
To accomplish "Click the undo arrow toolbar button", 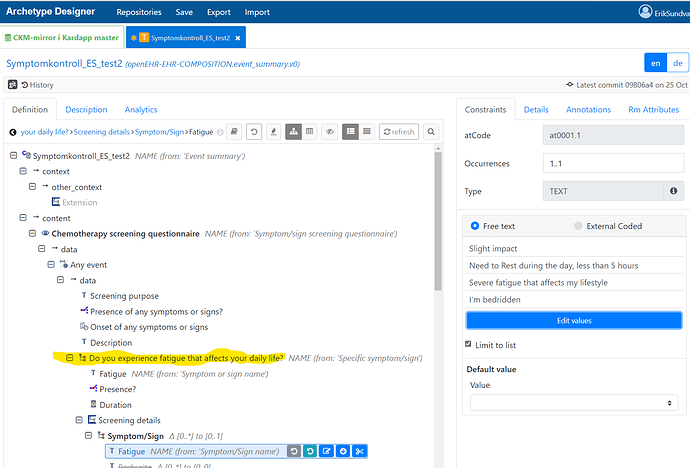I will (x=254, y=132).
